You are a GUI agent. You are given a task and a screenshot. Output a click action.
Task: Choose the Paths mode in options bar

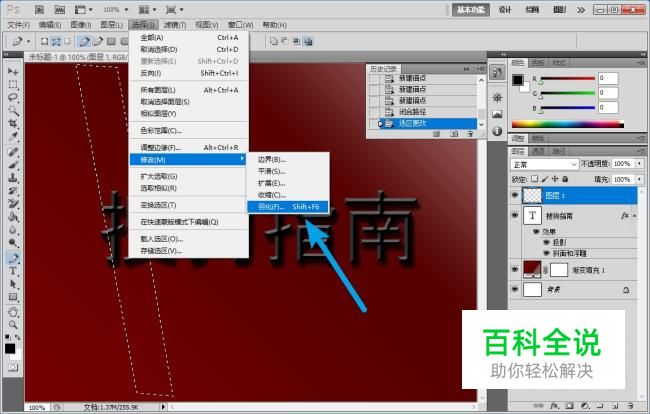tap(56, 41)
